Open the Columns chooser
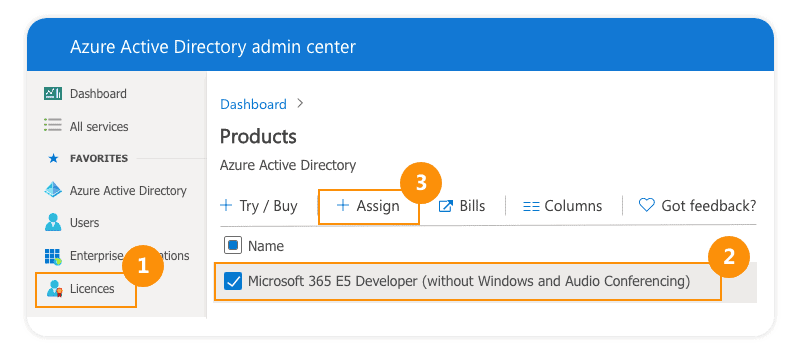This screenshot has width=800, height=362. pos(562,206)
